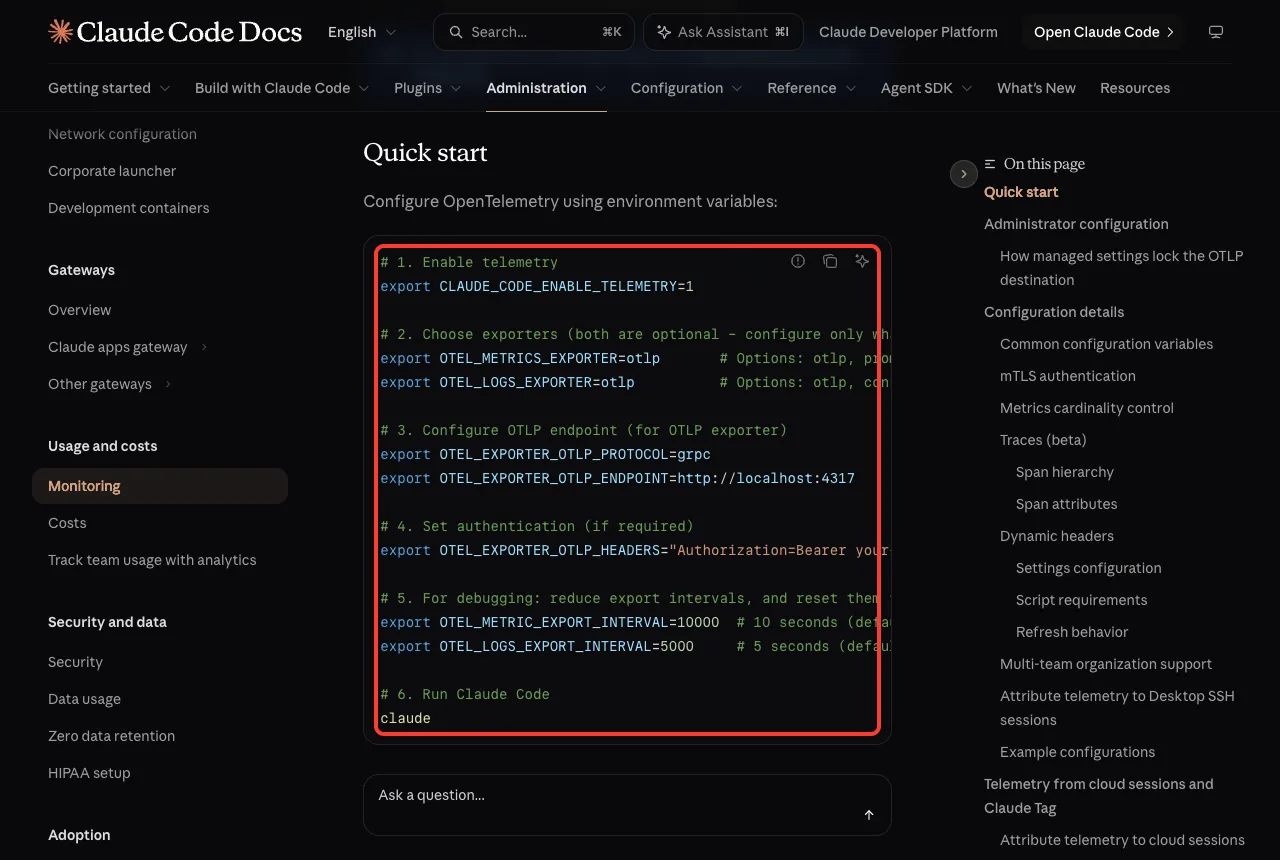Viewport: 1280px width, 860px height.
Task: Open Ask Assistant button
Action: pos(723,32)
